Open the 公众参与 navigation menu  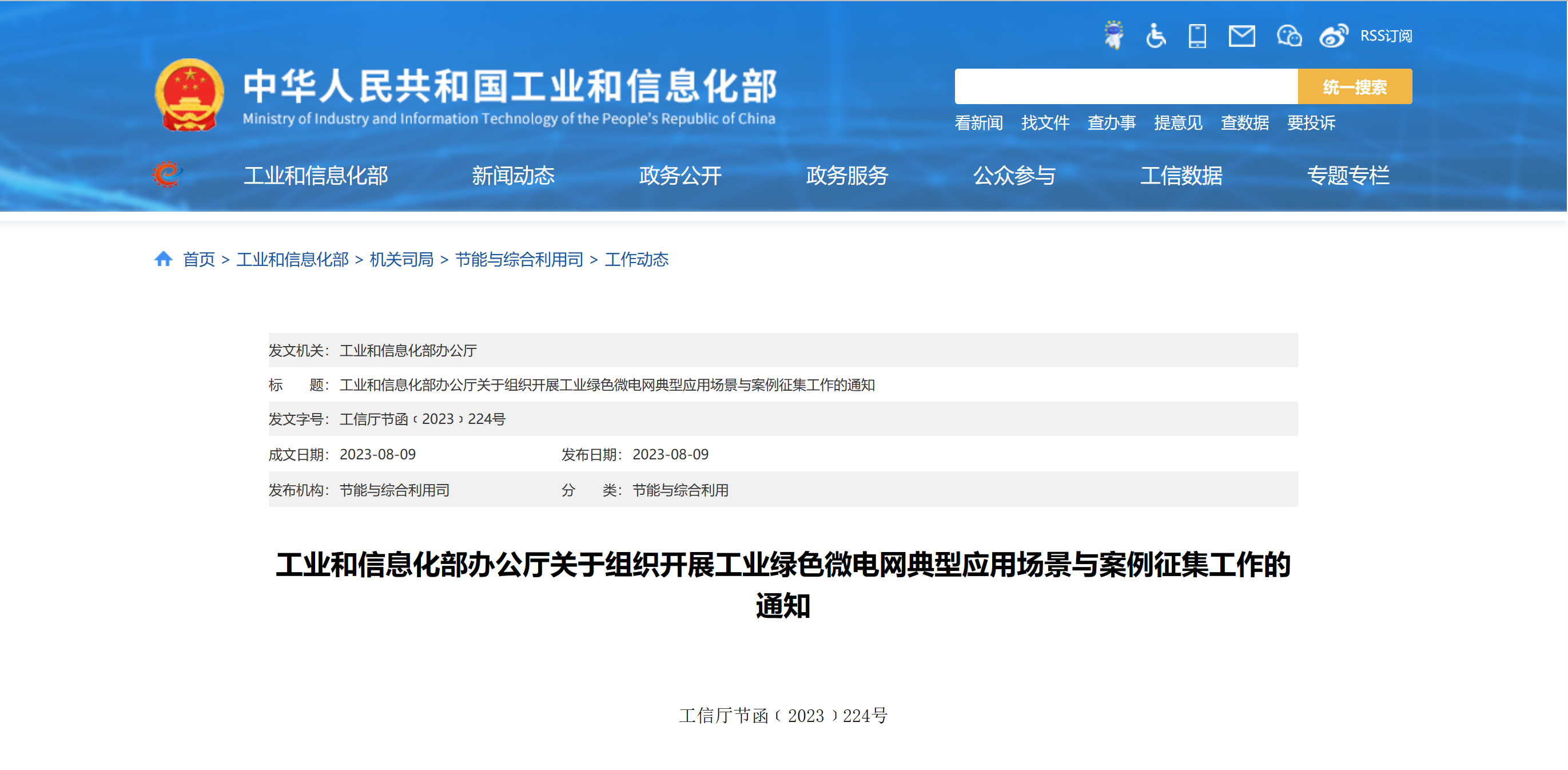1014,175
